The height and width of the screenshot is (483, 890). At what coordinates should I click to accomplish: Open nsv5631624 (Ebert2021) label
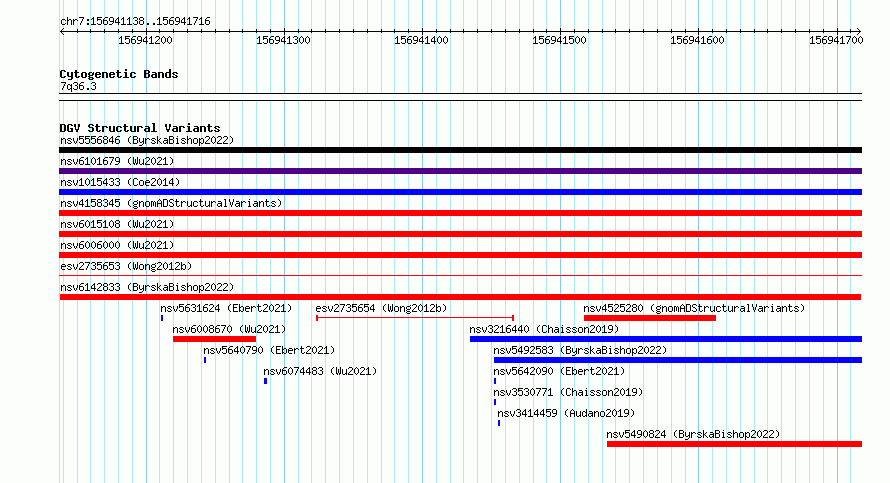tap(226, 308)
